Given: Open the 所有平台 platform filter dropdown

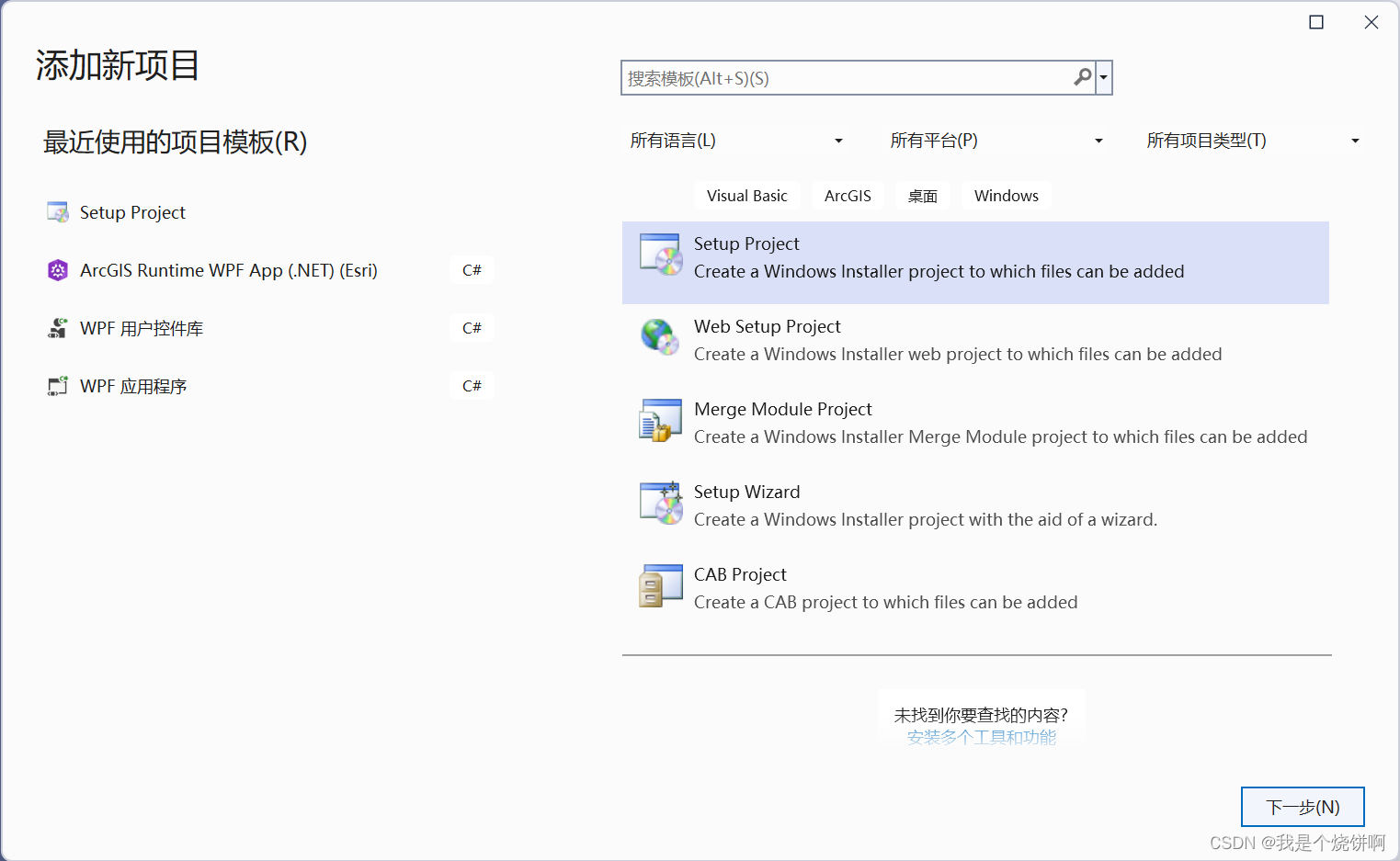Looking at the screenshot, I should click(996, 141).
